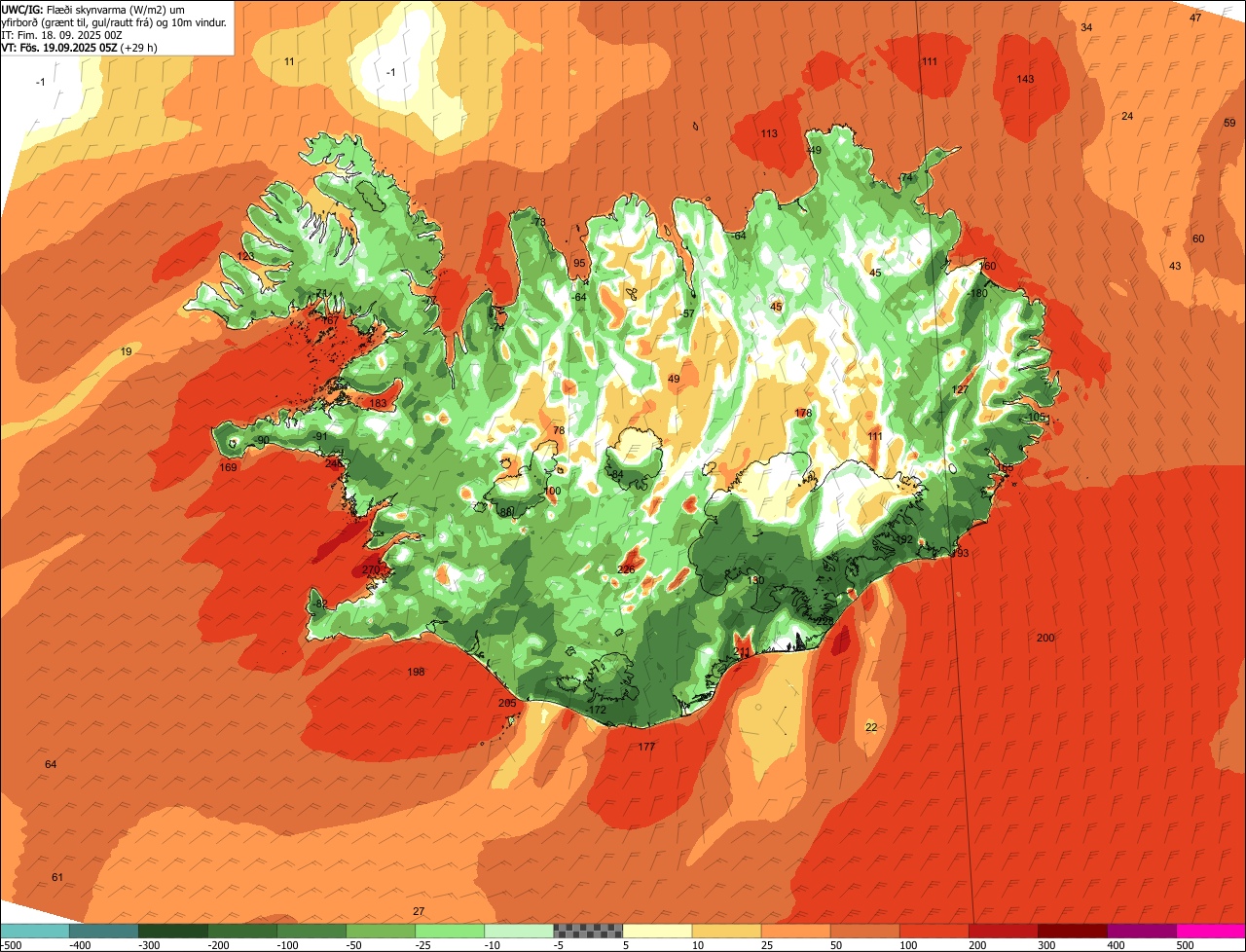Click the 'IT: Fim. 18. 09. 2025 00Z' line
Screen dimensions: 1246x952
[x=59, y=34]
